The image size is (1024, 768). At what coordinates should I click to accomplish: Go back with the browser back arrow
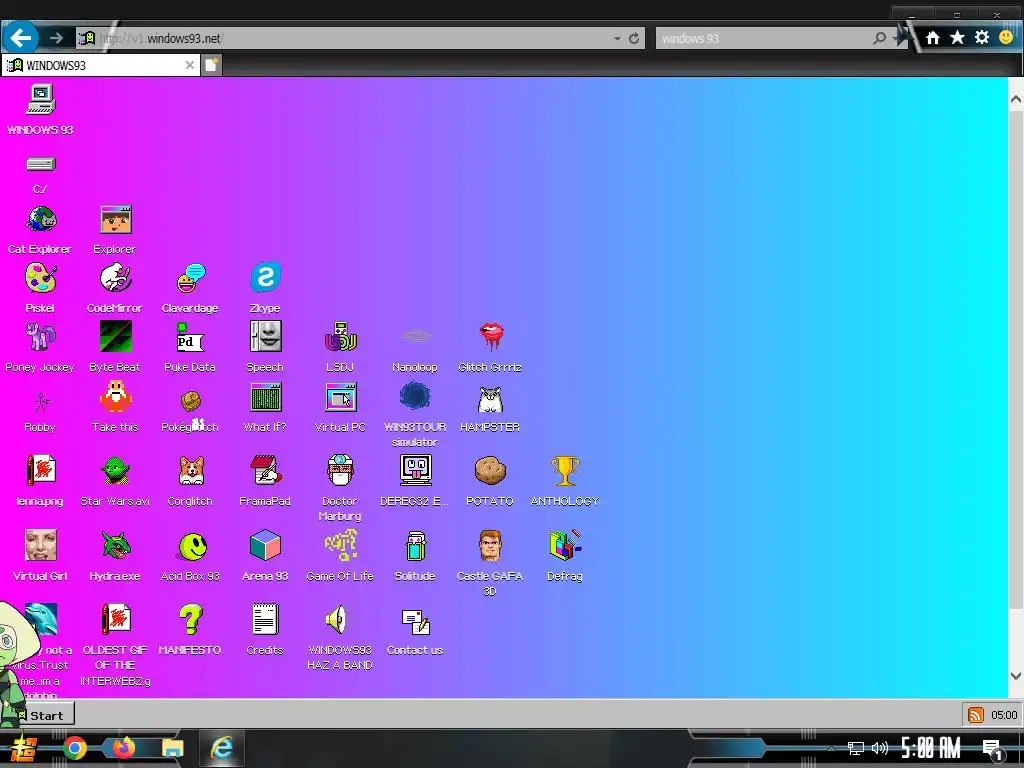(x=21, y=38)
